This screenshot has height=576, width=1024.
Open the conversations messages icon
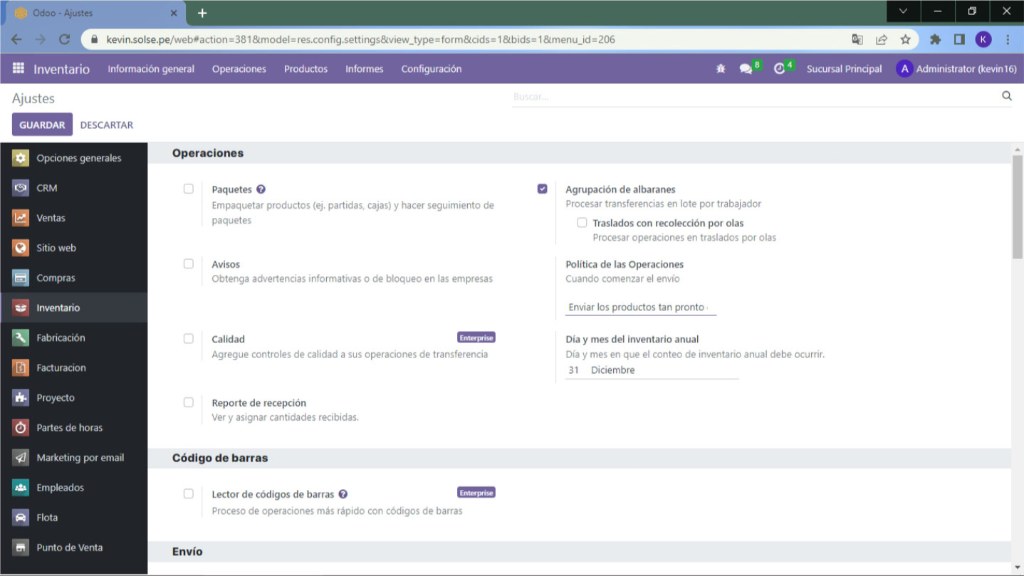click(746, 69)
